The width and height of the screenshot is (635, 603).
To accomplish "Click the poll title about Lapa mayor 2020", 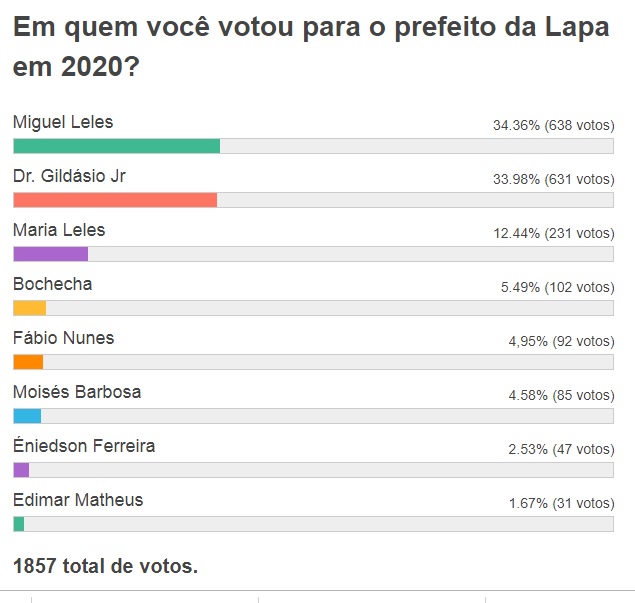I will 310,48.
